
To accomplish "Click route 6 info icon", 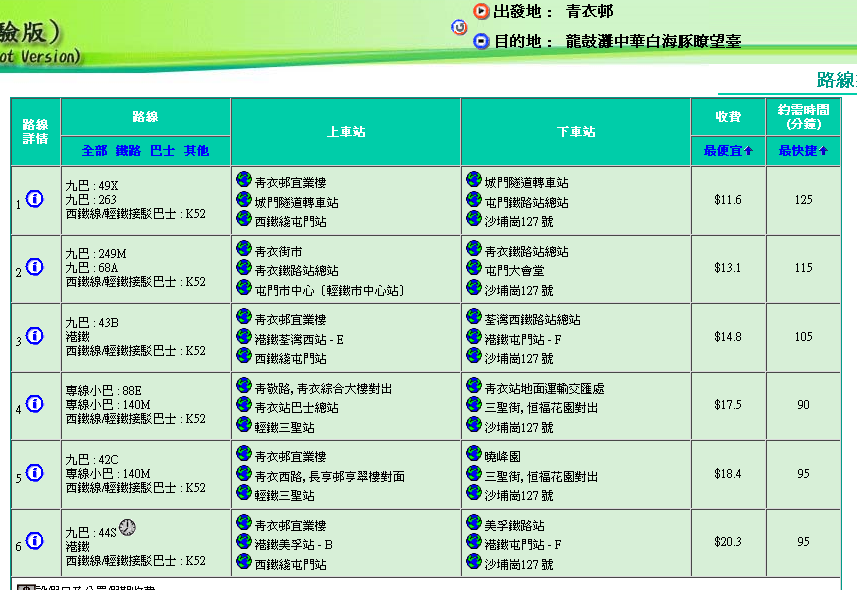I will tap(35, 541).
